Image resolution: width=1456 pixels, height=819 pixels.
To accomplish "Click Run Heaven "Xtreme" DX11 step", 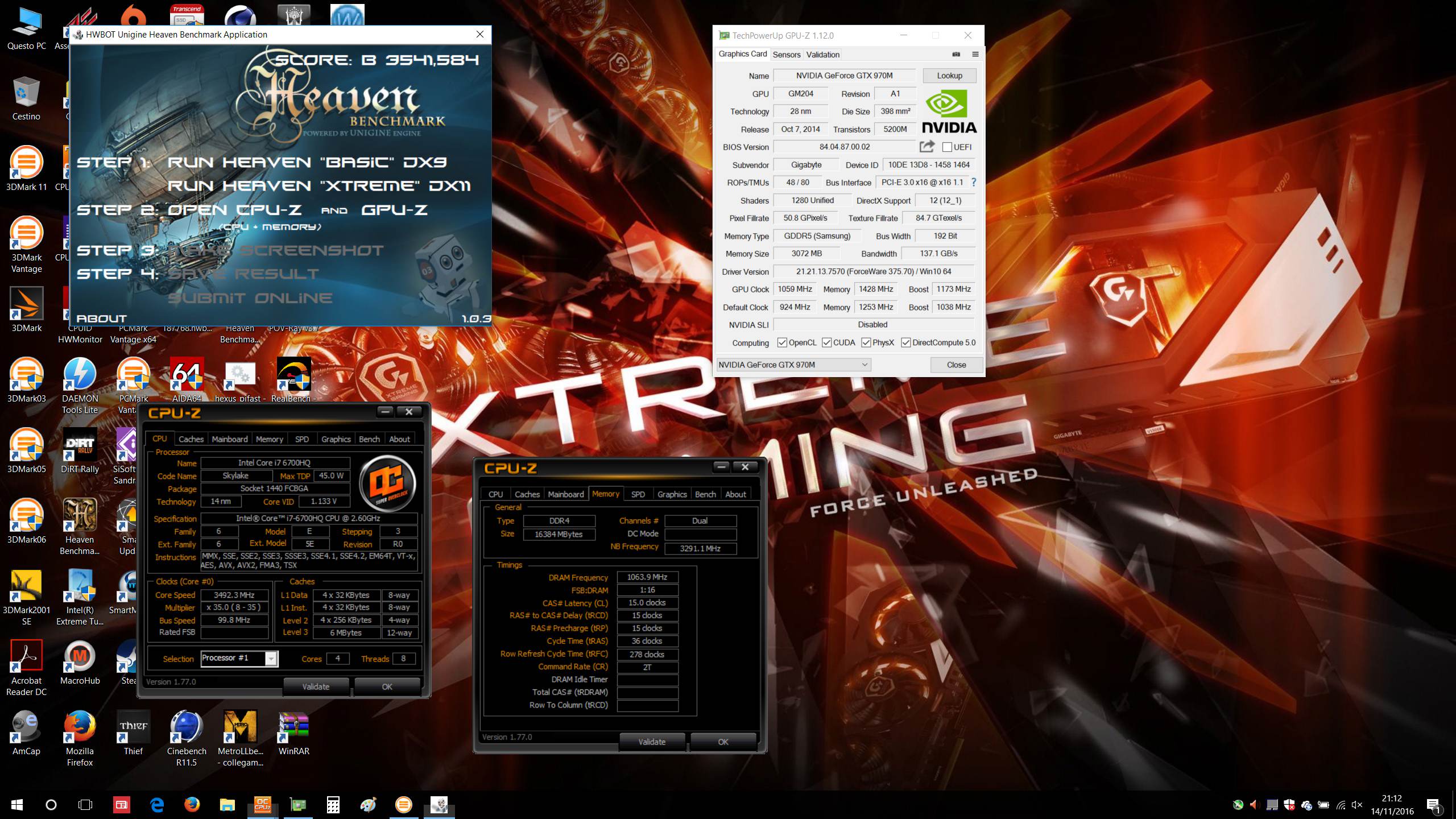I will pyautogui.click(x=319, y=185).
